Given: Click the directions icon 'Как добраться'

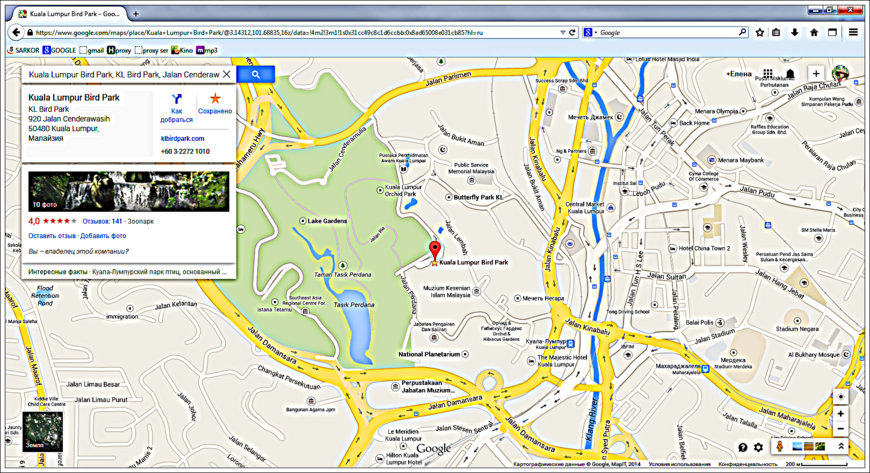Looking at the screenshot, I should pyautogui.click(x=176, y=99).
